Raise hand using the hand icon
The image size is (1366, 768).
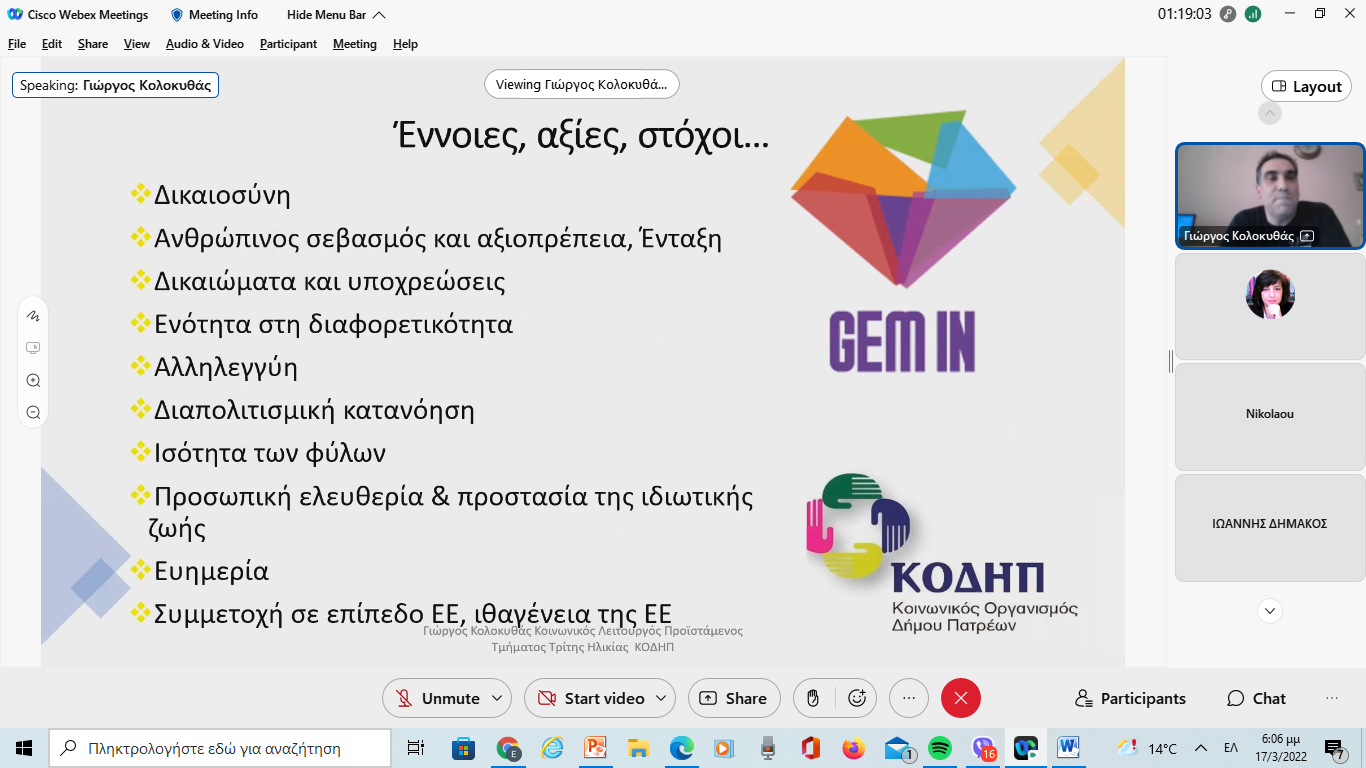coord(814,698)
